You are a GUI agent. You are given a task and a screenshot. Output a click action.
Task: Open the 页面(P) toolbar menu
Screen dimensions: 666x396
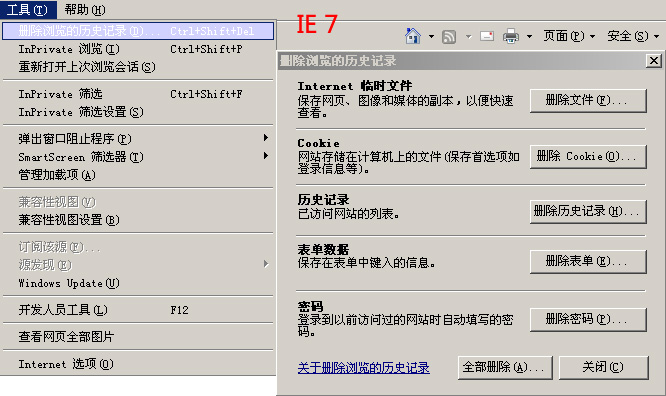[x=569, y=36]
